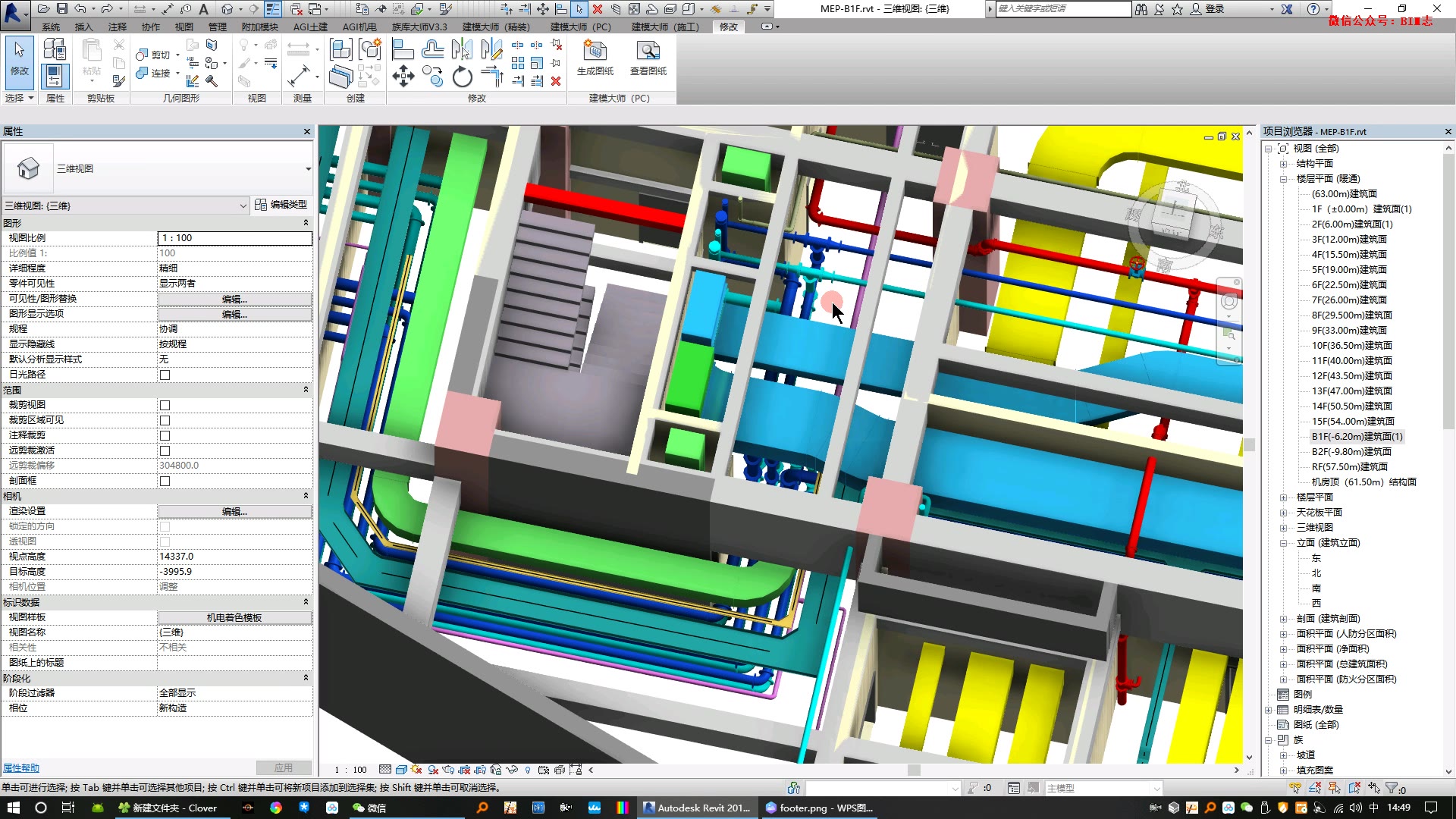Screen dimensions: 1456x819
Task: Expand 天花板平面 in project browser
Action: pos(1283,513)
